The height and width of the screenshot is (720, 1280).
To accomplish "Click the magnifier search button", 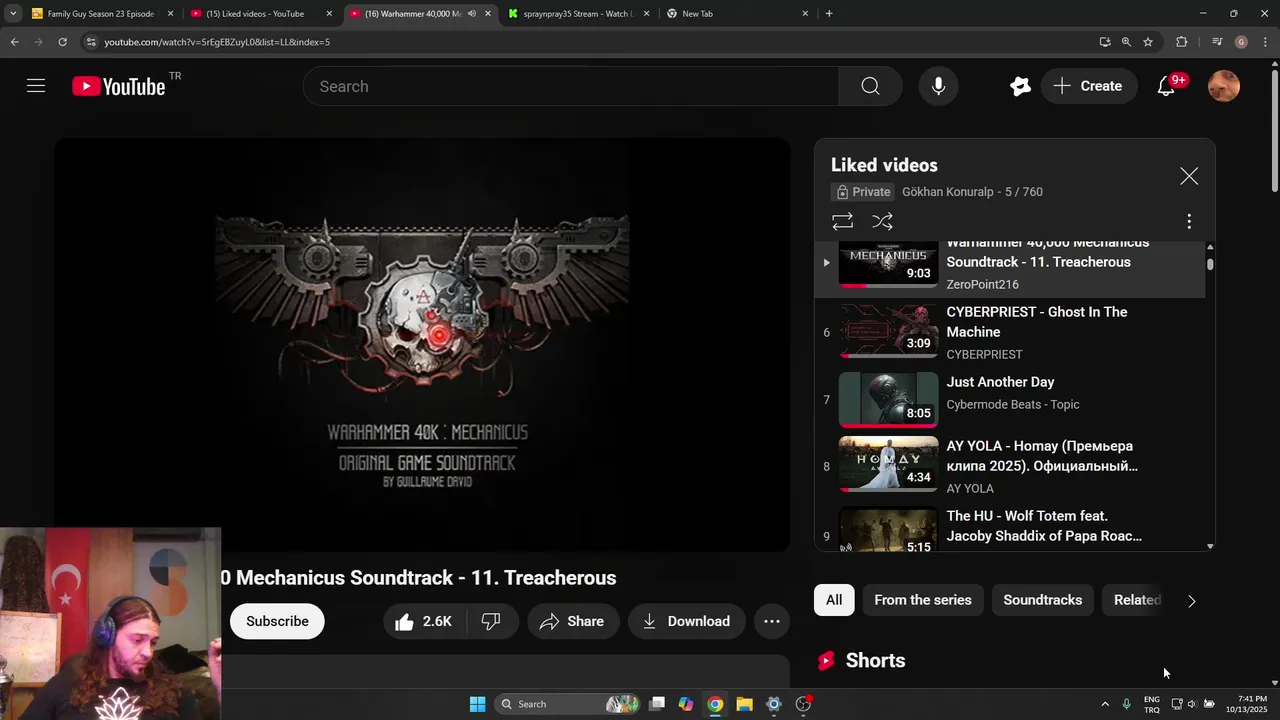I will 870,86.
